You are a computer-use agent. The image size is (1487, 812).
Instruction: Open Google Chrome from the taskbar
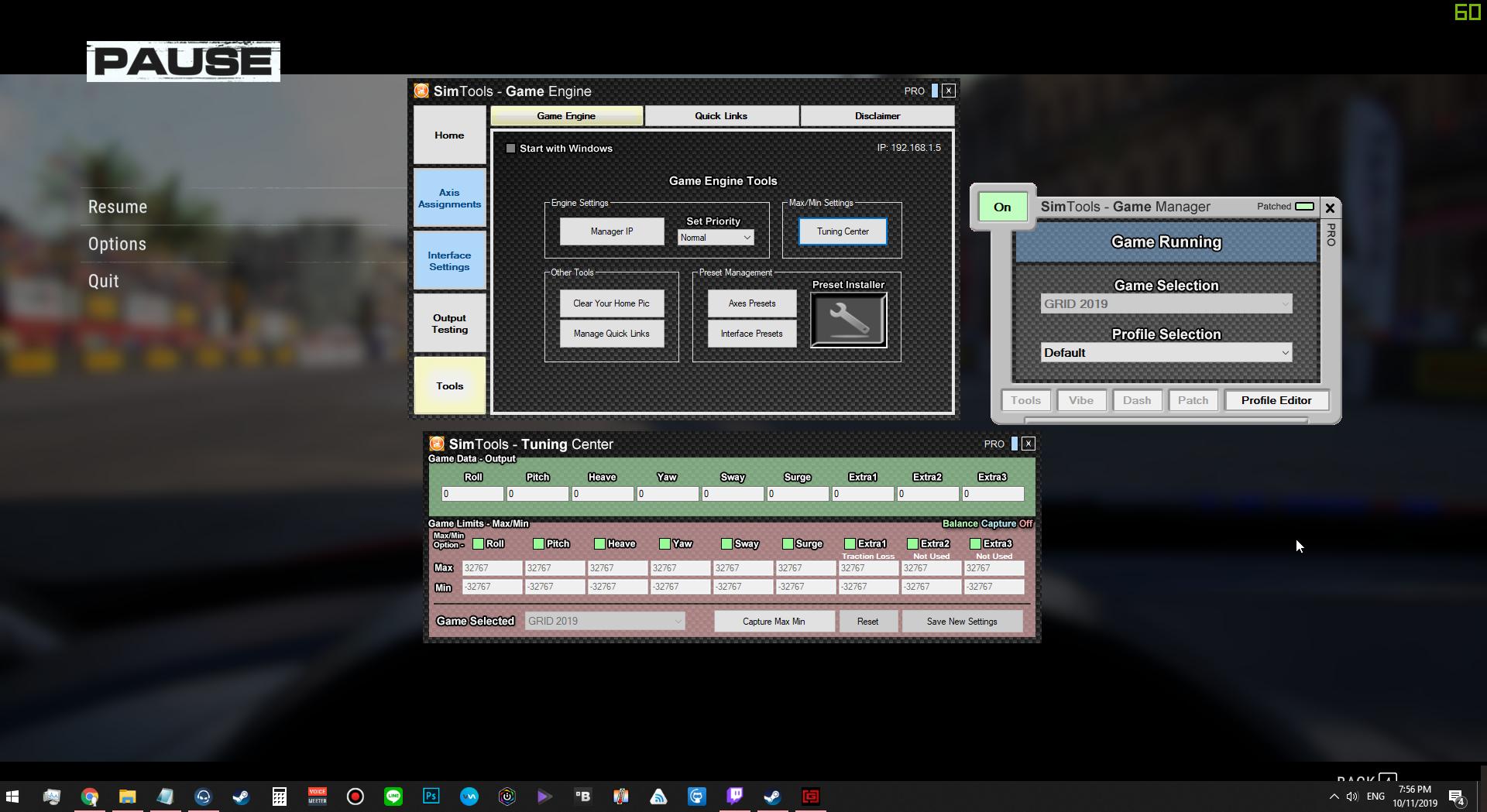tap(90, 796)
